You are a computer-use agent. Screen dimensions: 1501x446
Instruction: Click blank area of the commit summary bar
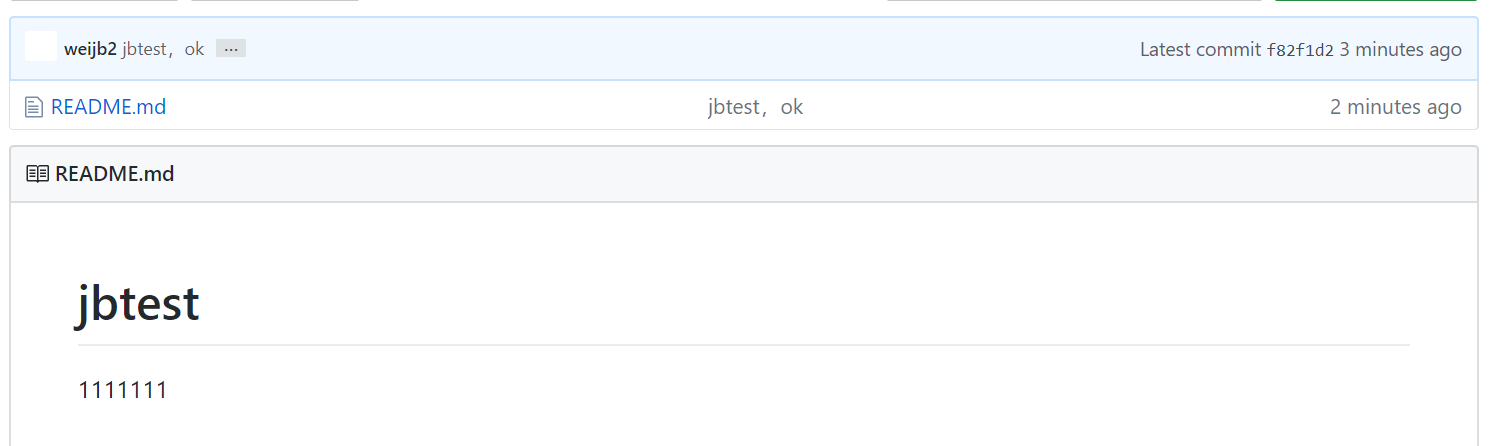point(700,50)
